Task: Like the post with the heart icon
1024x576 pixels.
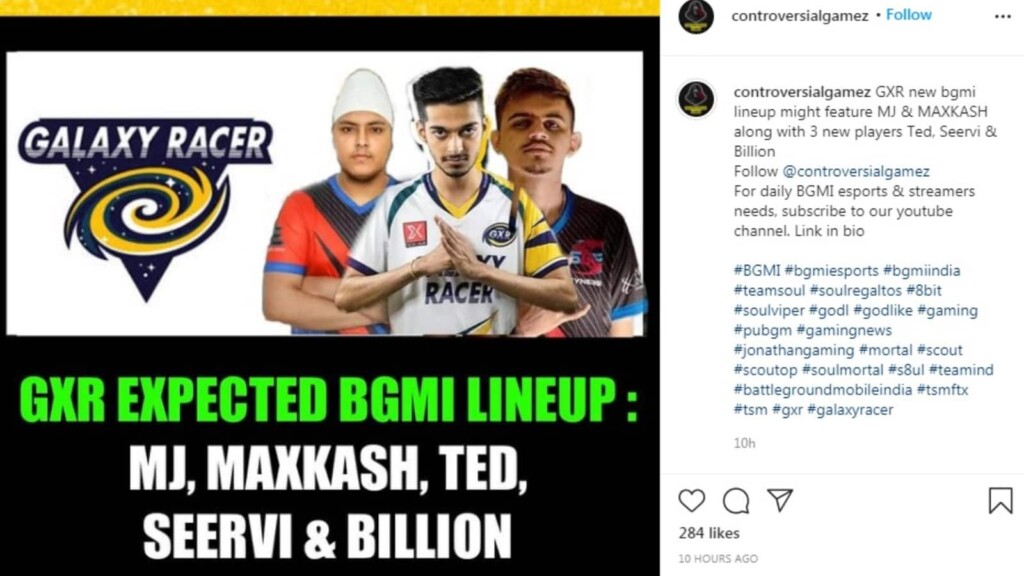Action: click(692, 501)
